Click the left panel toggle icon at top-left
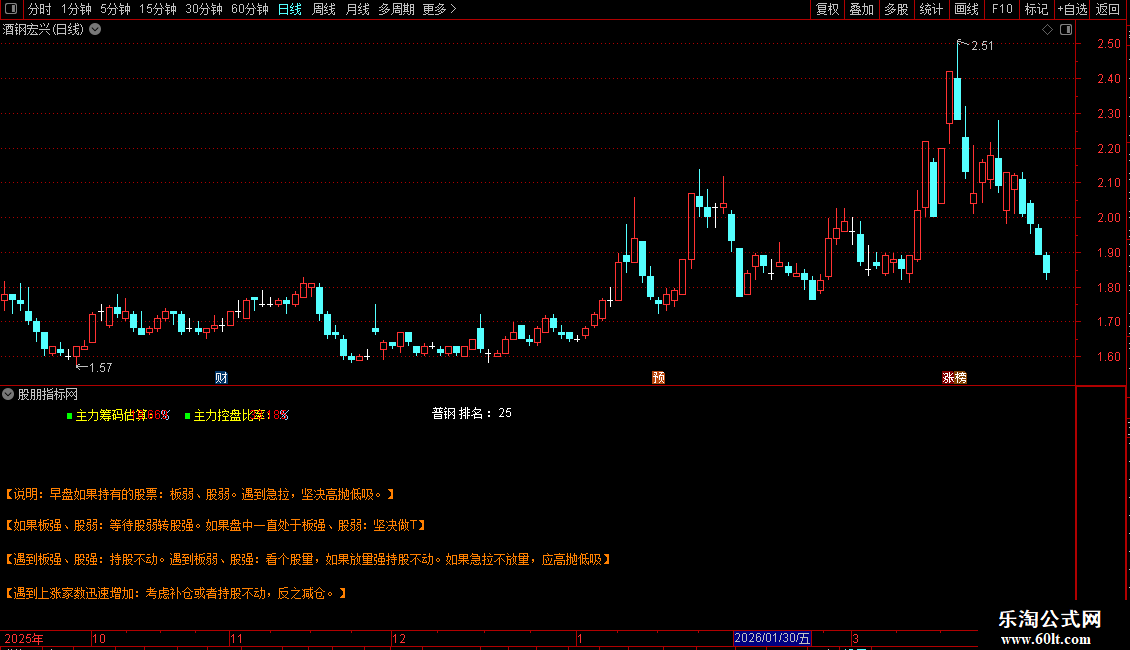This screenshot has height=650, width=1130. [11, 9]
